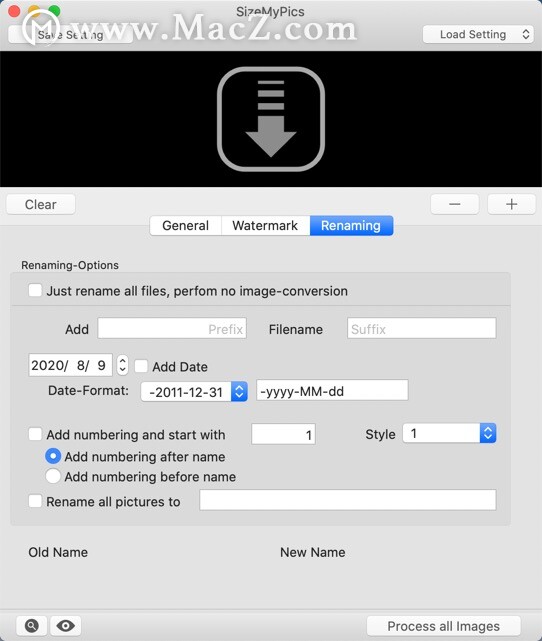Image resolution: width=542 pixels, height=641 pixels.
Task: Open the numbering Style dropdown
Action: coord(449,433)
